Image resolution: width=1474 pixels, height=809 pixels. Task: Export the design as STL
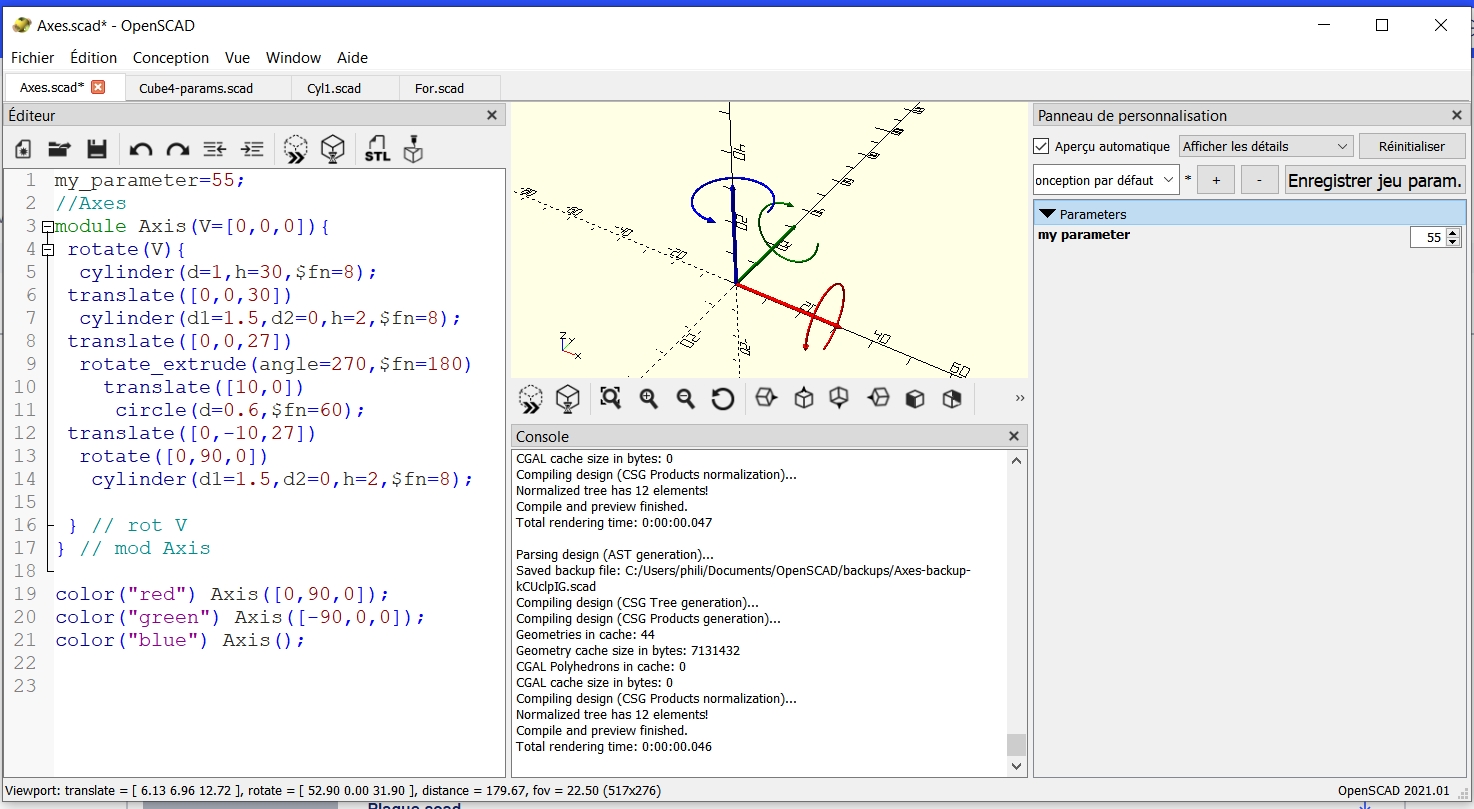tap(377, 149)
